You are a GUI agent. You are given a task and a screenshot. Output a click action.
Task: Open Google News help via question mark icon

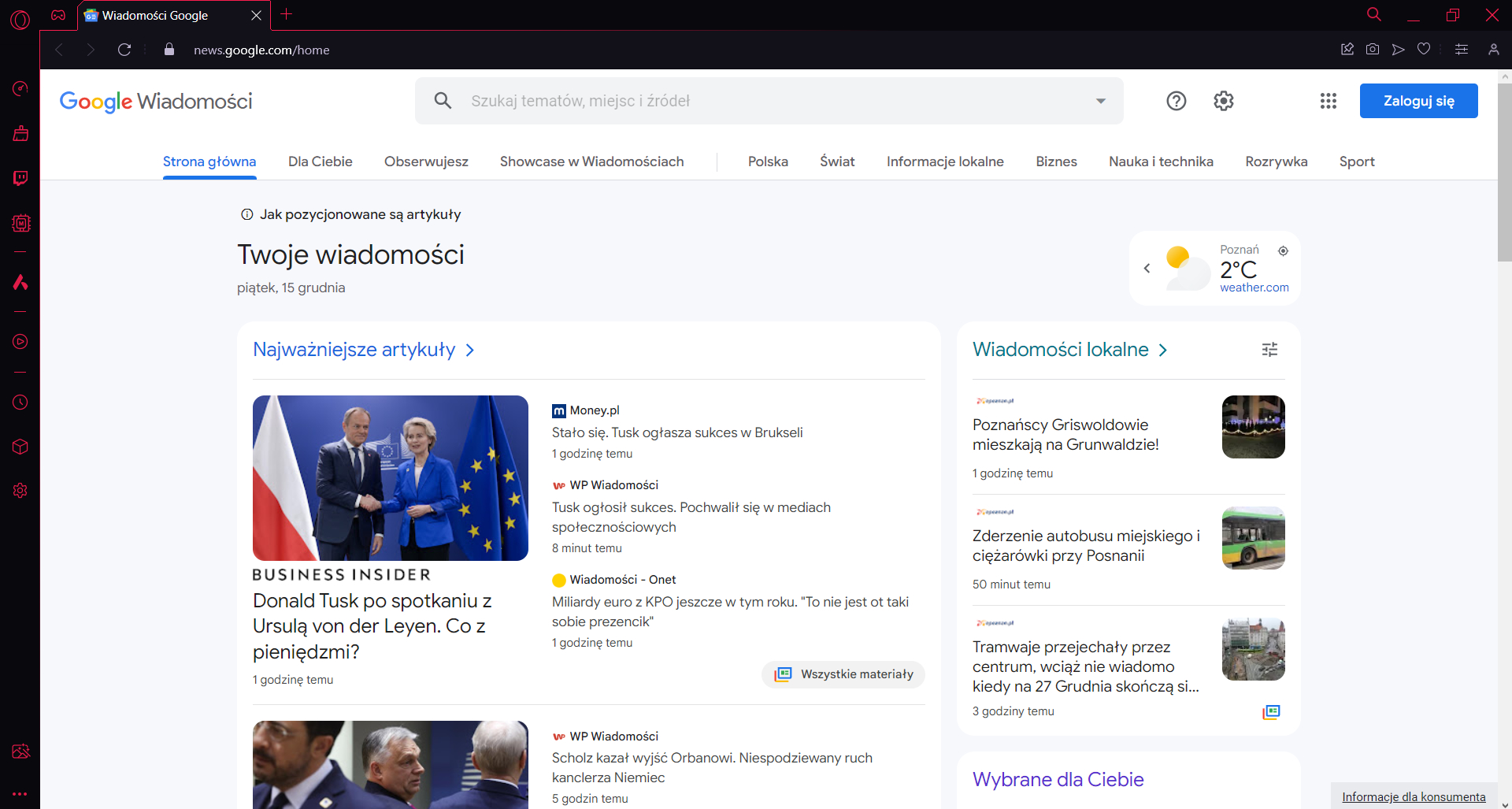pos(1176,101)
